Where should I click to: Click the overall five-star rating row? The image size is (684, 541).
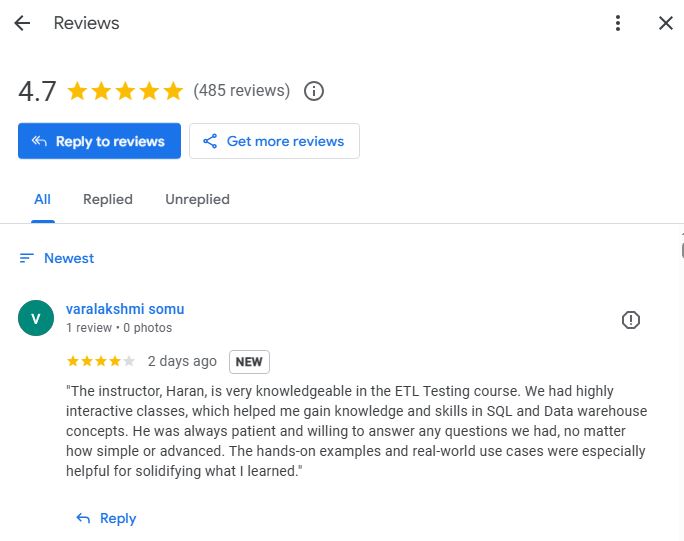tap(125, 91)
